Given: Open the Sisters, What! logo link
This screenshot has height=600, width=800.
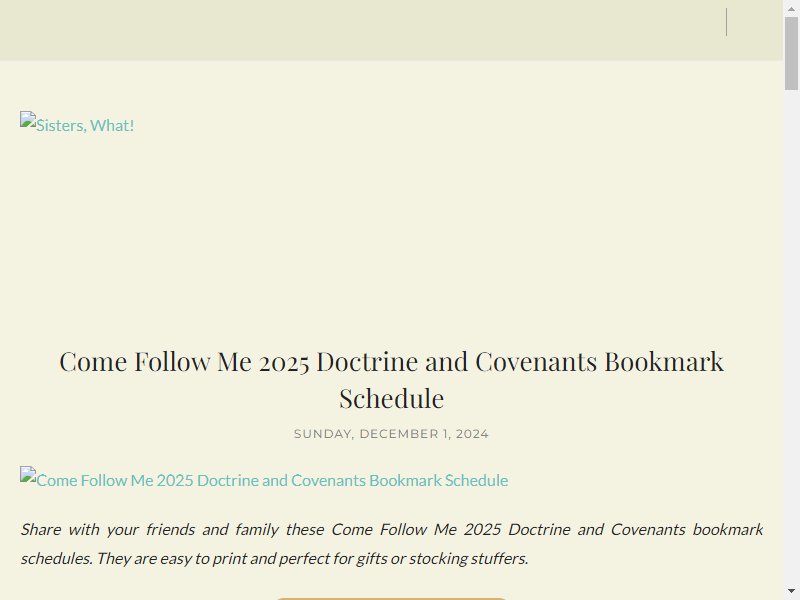Looking at the screenshot, I should coord(77,124).
